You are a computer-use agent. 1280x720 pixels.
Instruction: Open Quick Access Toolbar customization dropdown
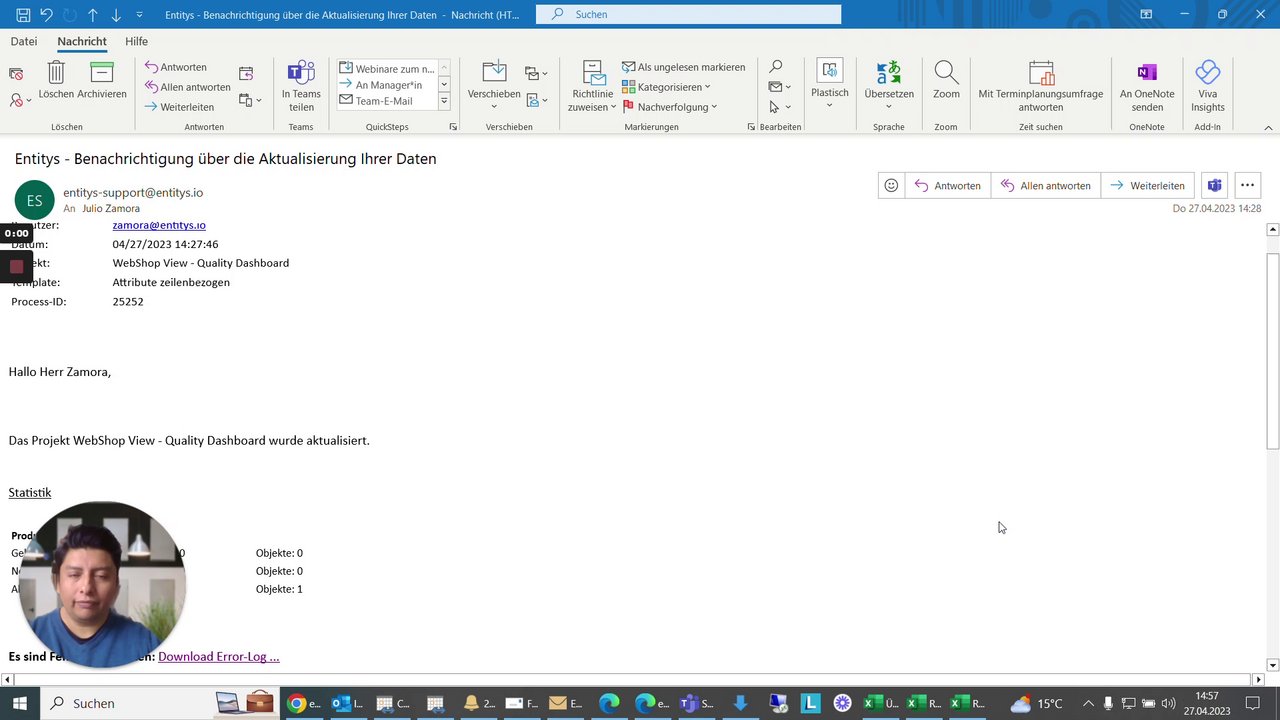[x=139, y=14]
